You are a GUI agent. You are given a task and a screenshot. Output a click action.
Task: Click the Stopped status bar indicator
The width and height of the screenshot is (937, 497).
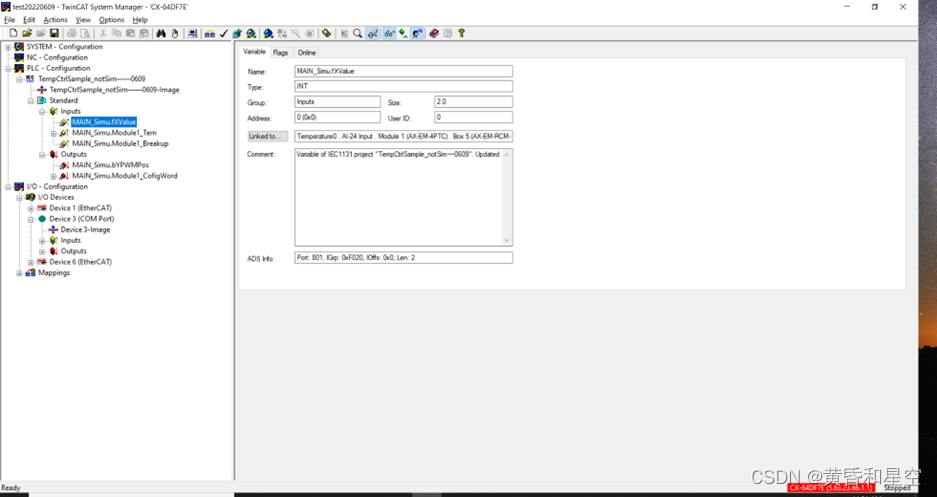click(897, 488)
